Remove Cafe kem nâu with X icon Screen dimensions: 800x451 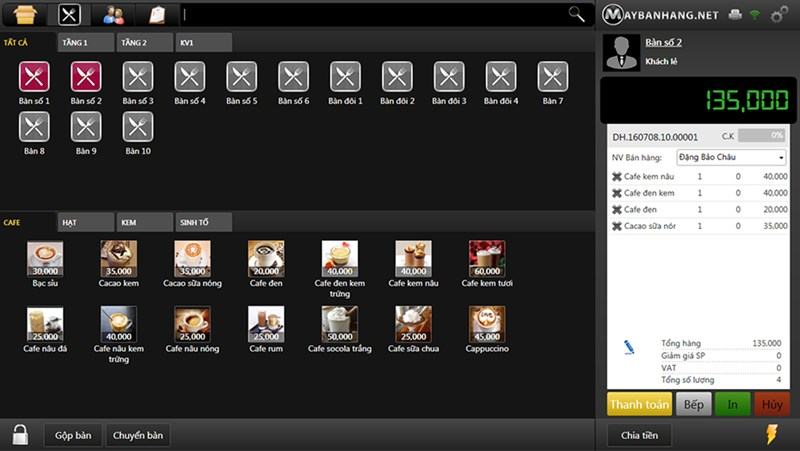[616, 177]
